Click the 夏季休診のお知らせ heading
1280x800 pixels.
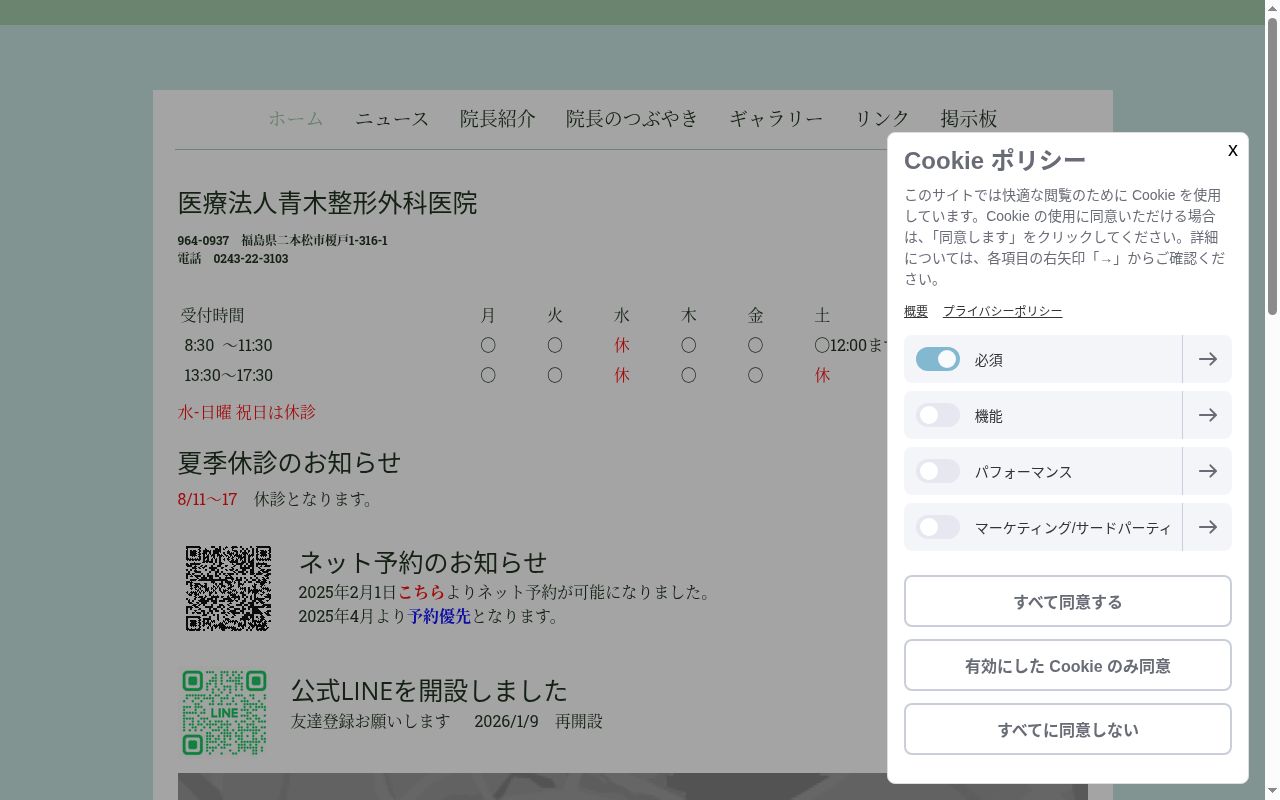coord(290,462)
